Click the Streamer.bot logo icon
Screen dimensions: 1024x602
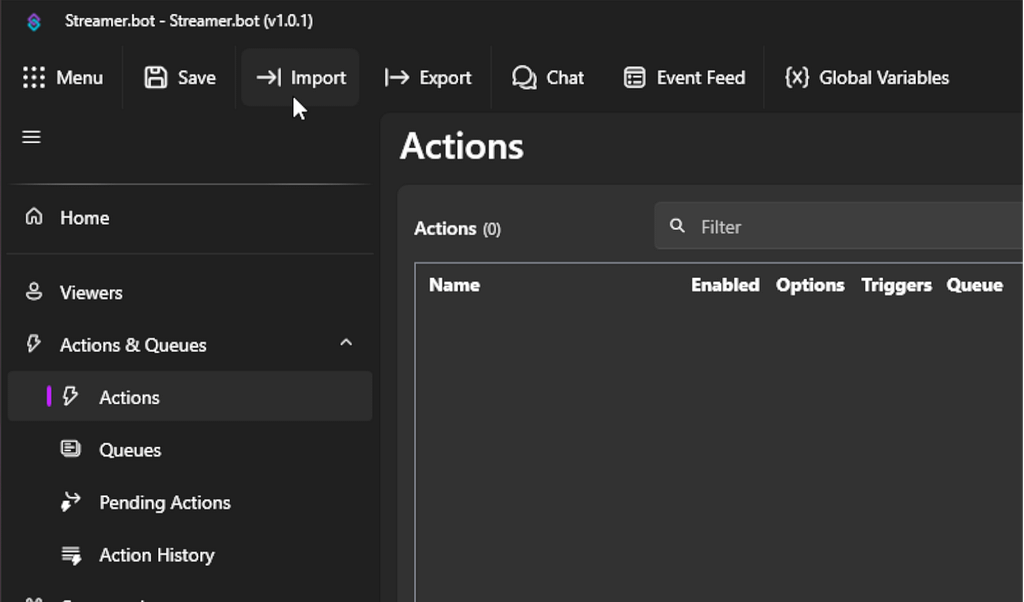coord(34,21)
